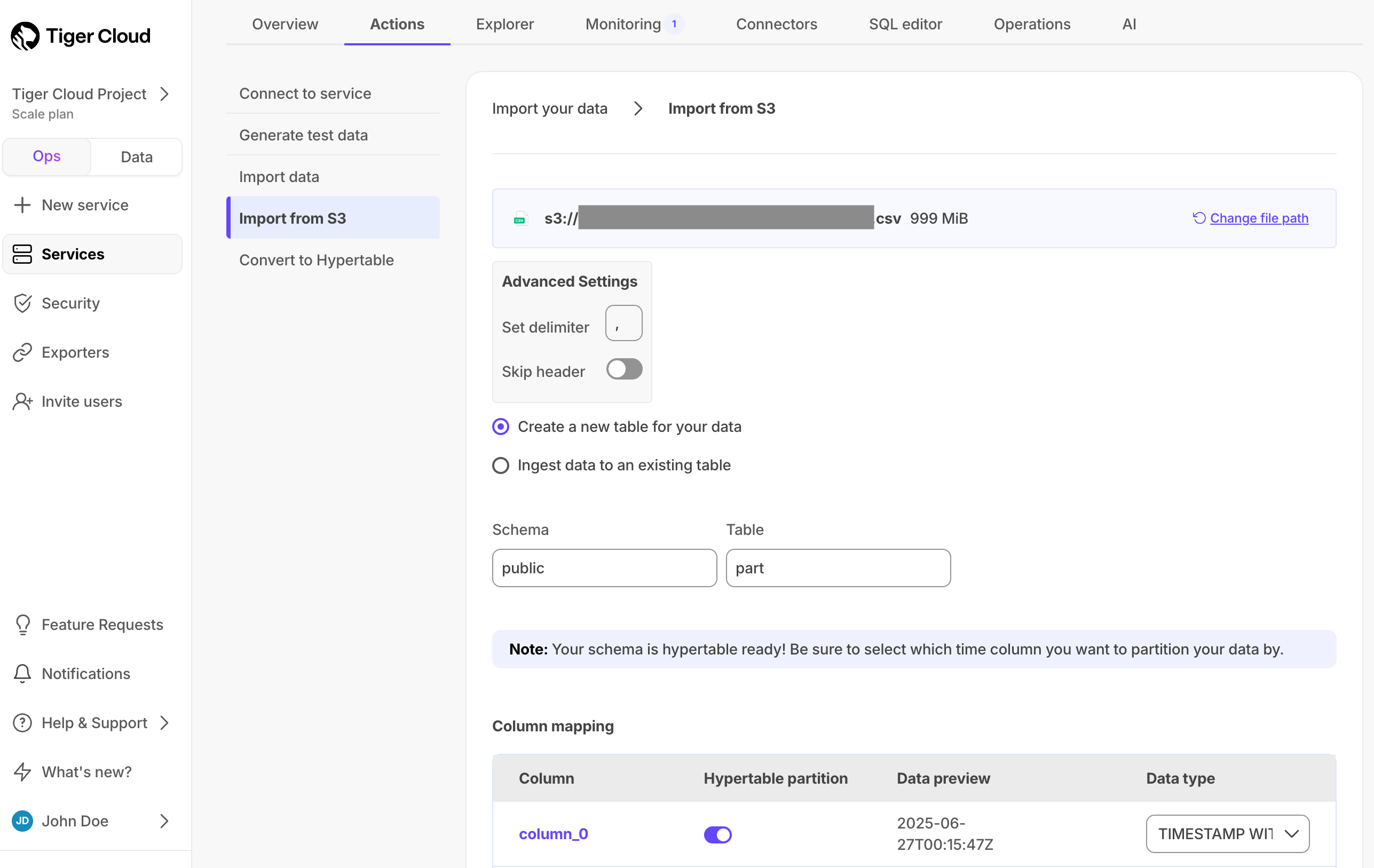Expand the John Doe account menu
This screenshot has height=868, width=1374.
click(x=165, y=820)
